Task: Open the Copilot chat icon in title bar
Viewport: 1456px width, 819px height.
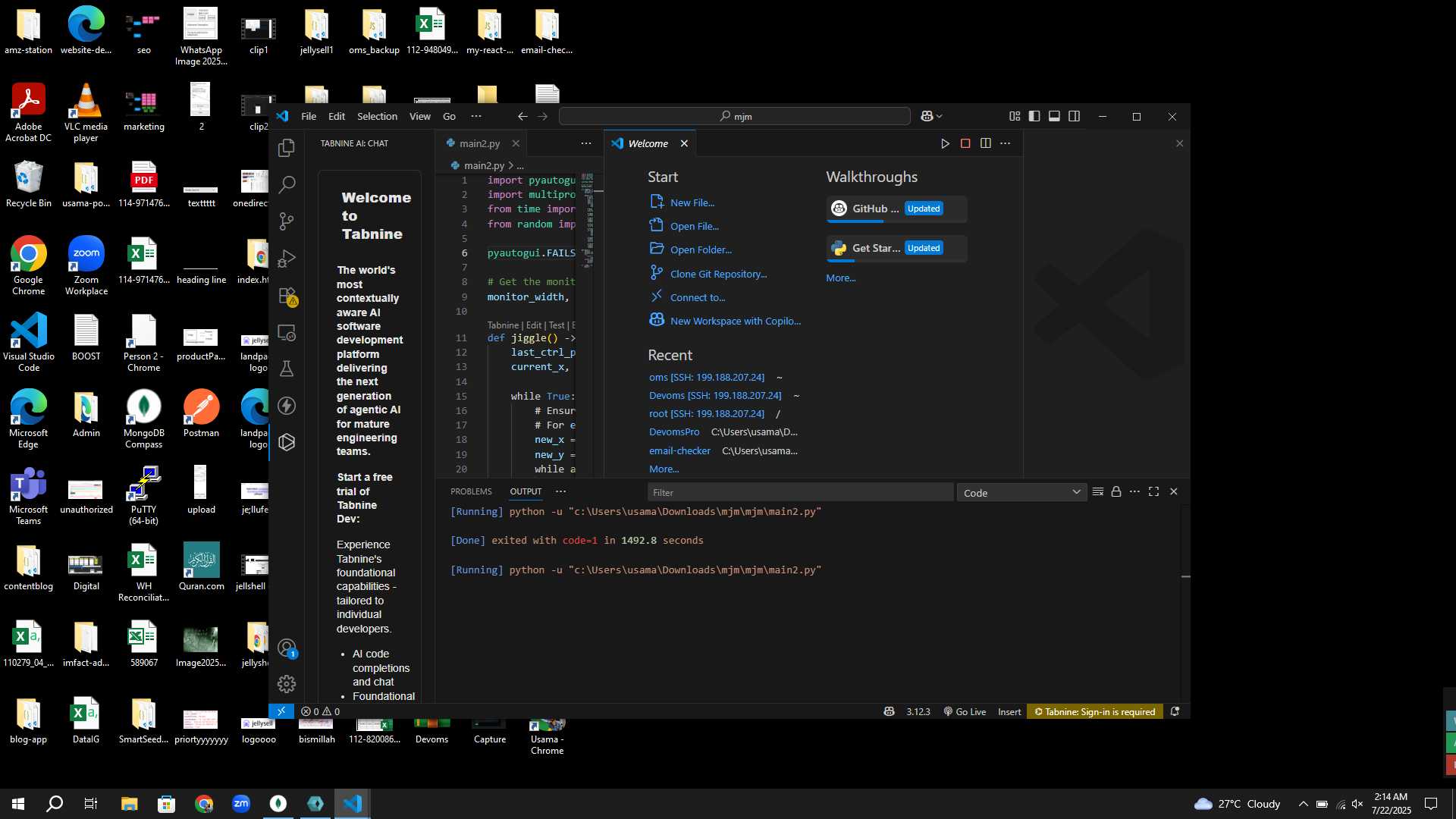Action: pyautogui.click(x=927, y=116)
